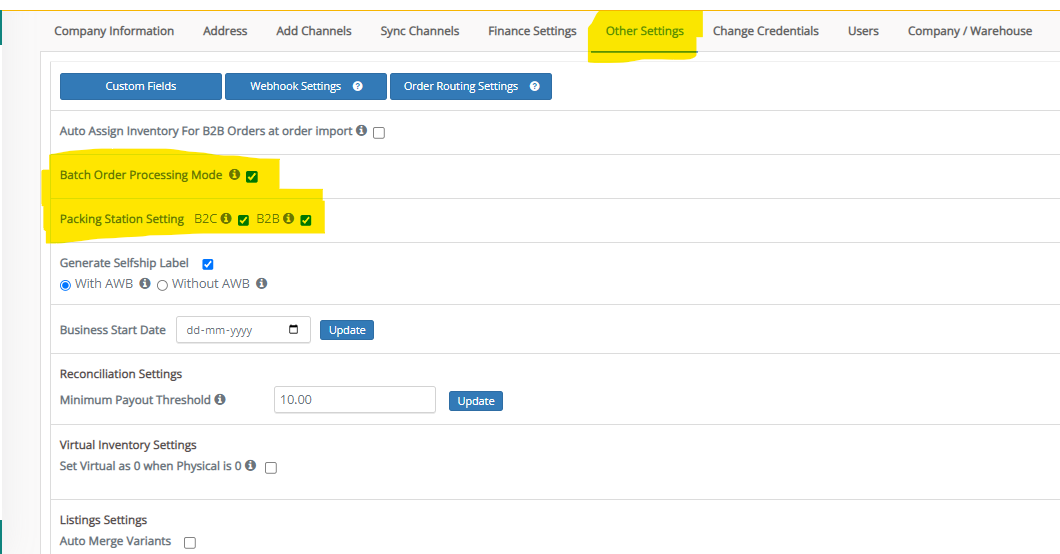
Task: Click the Listings Settings heading
Action: tap(103, 520)
